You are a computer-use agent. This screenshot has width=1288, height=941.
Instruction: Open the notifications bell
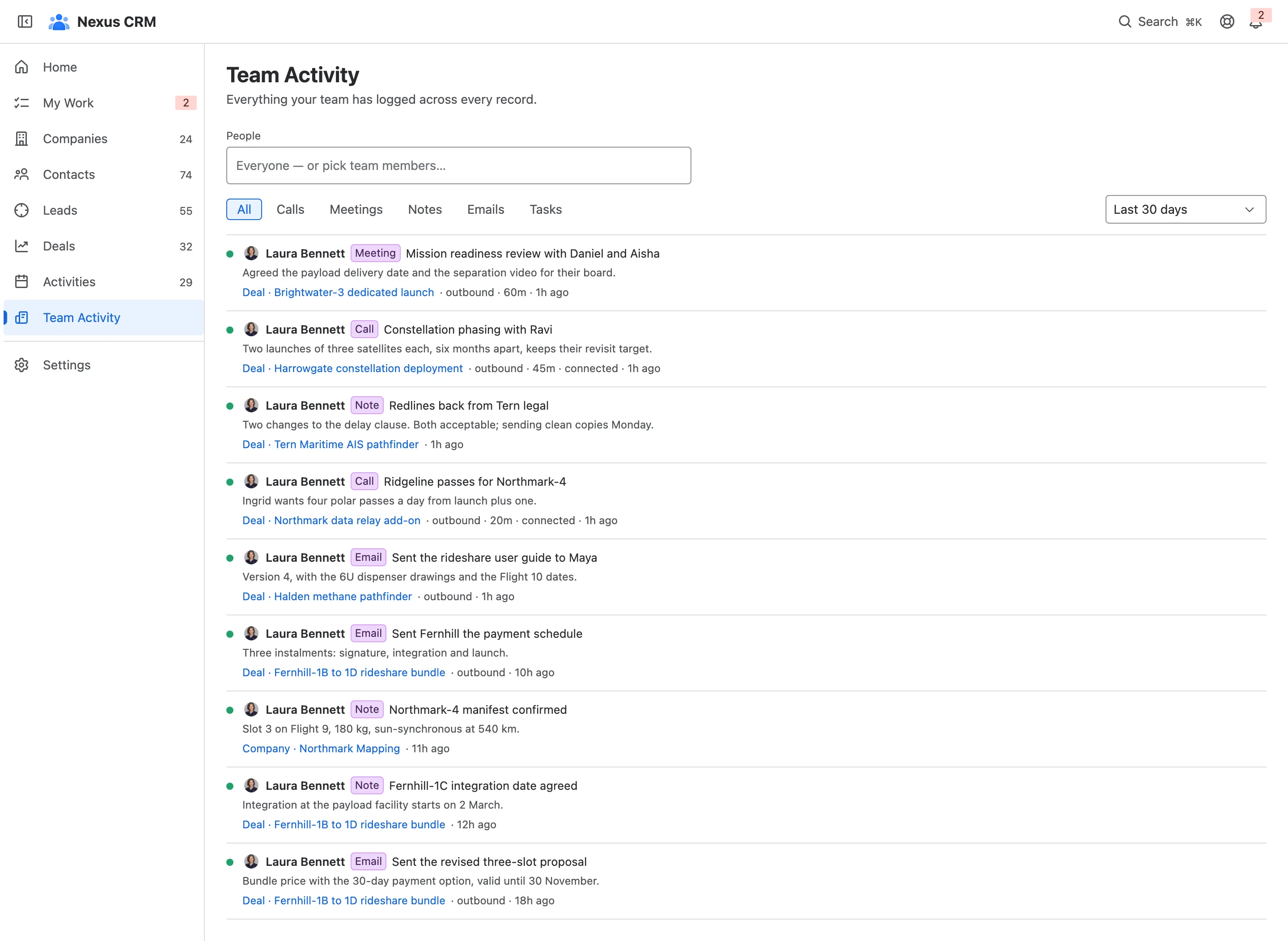[x=1255, y=23]
